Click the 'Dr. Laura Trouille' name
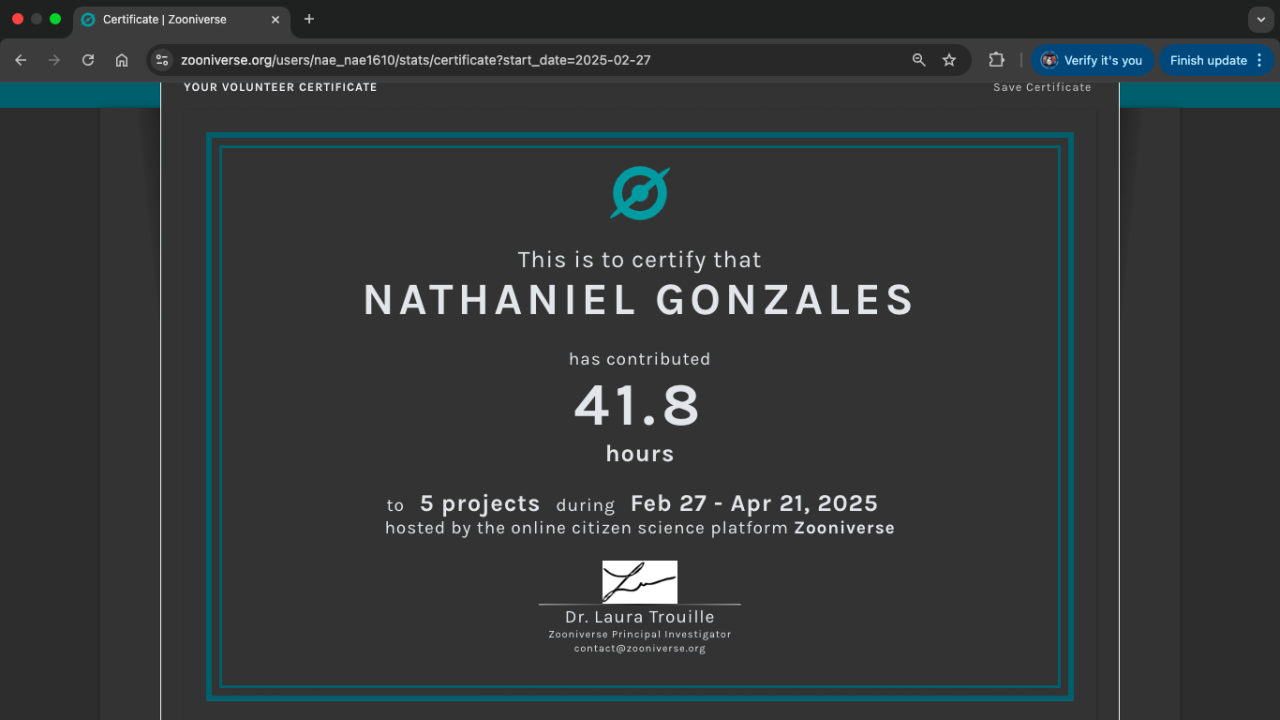The image size is (1280, 720). (640, 617)
